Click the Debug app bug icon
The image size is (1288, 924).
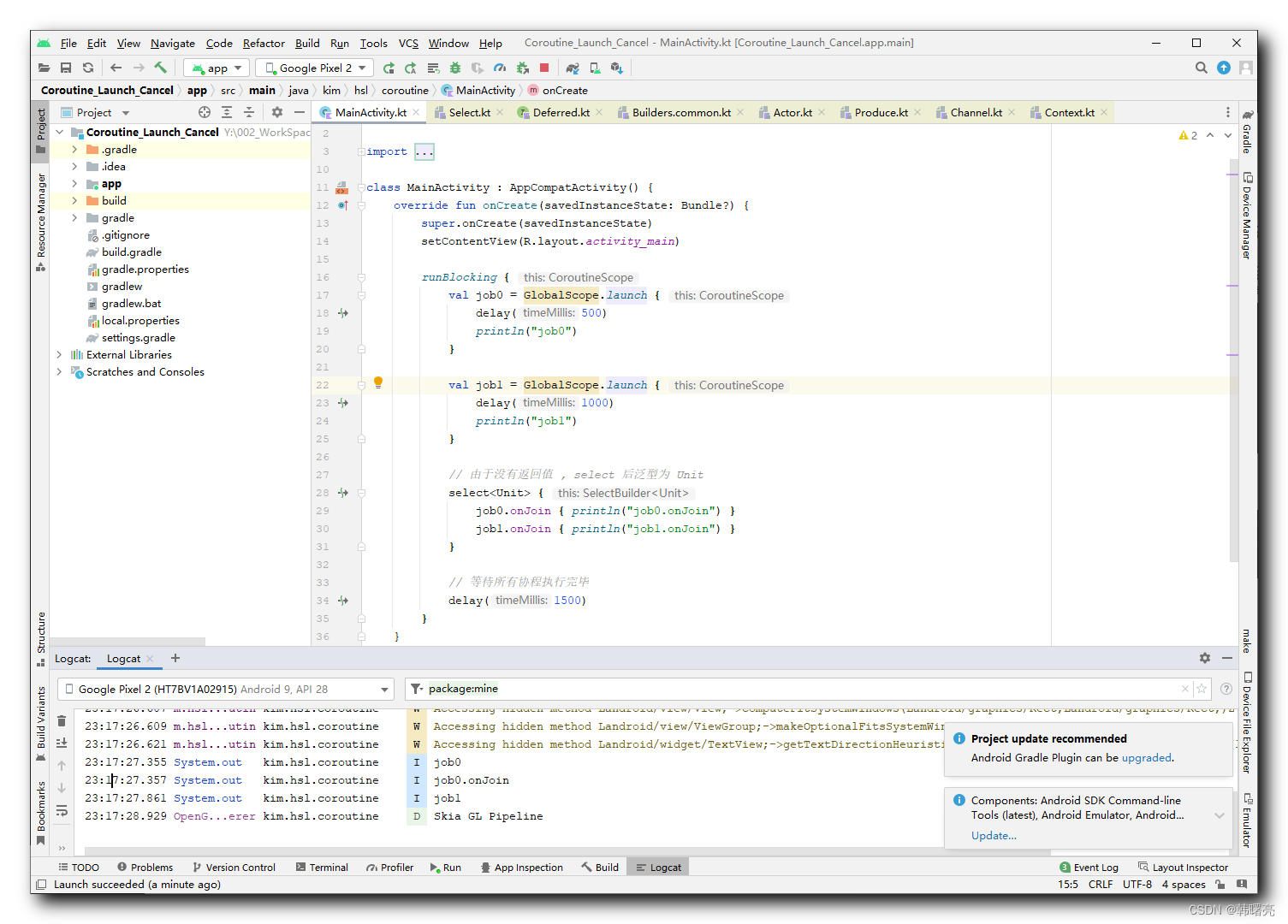coord(455,68)
